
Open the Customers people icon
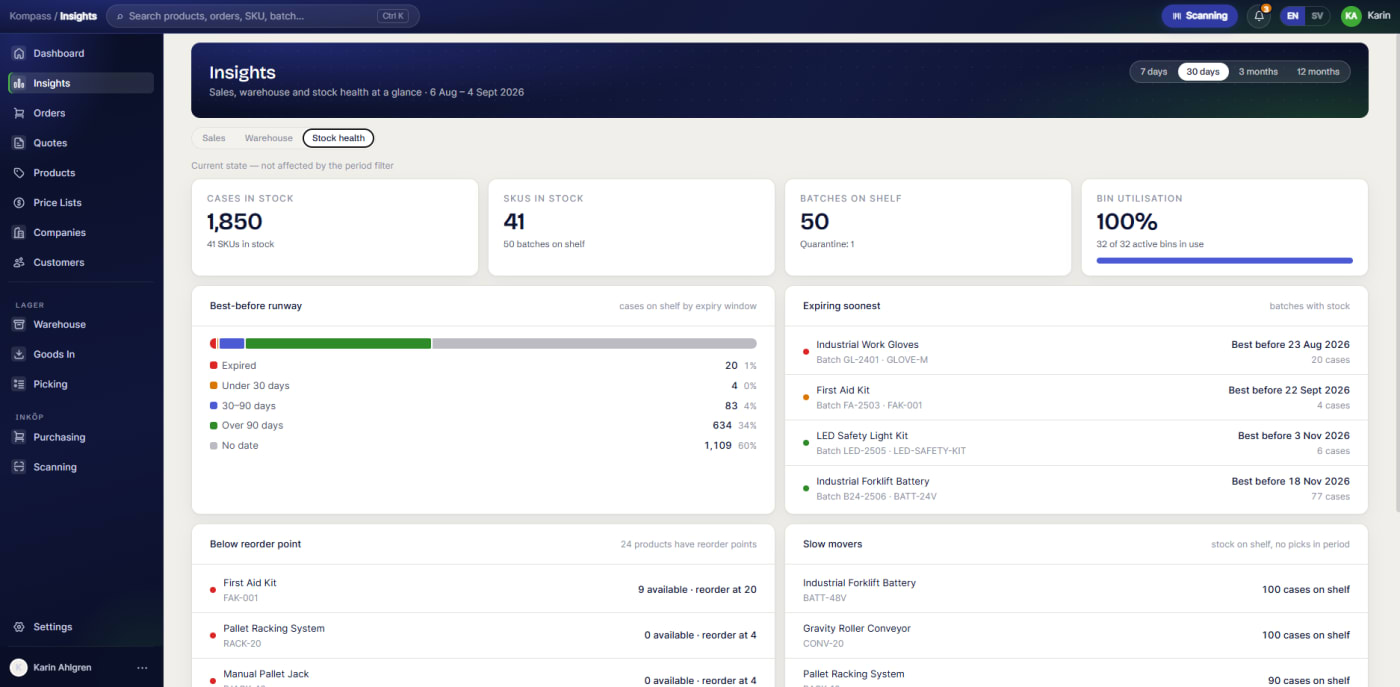click(x=19, y=263)
